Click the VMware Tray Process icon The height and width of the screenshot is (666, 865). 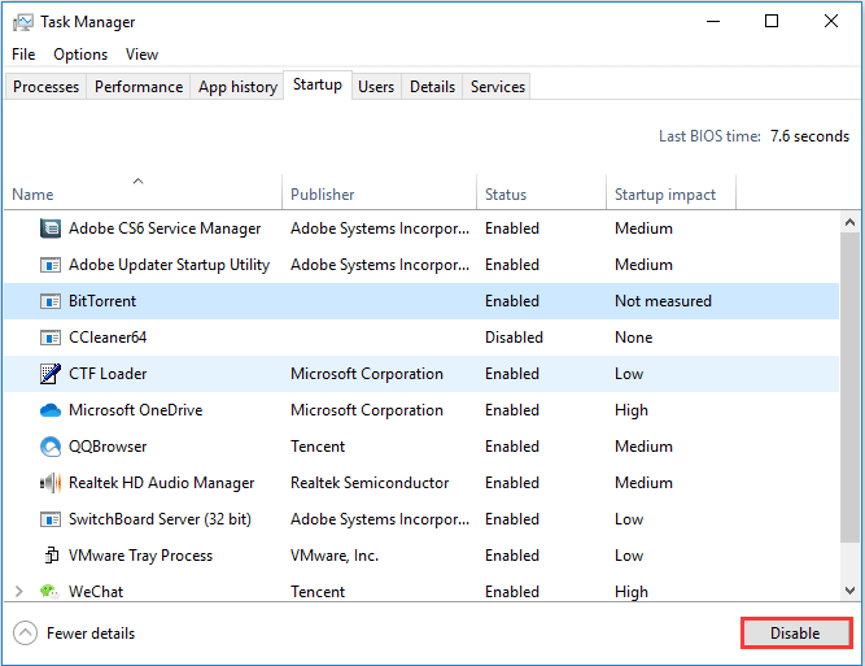tap(51, 555)
